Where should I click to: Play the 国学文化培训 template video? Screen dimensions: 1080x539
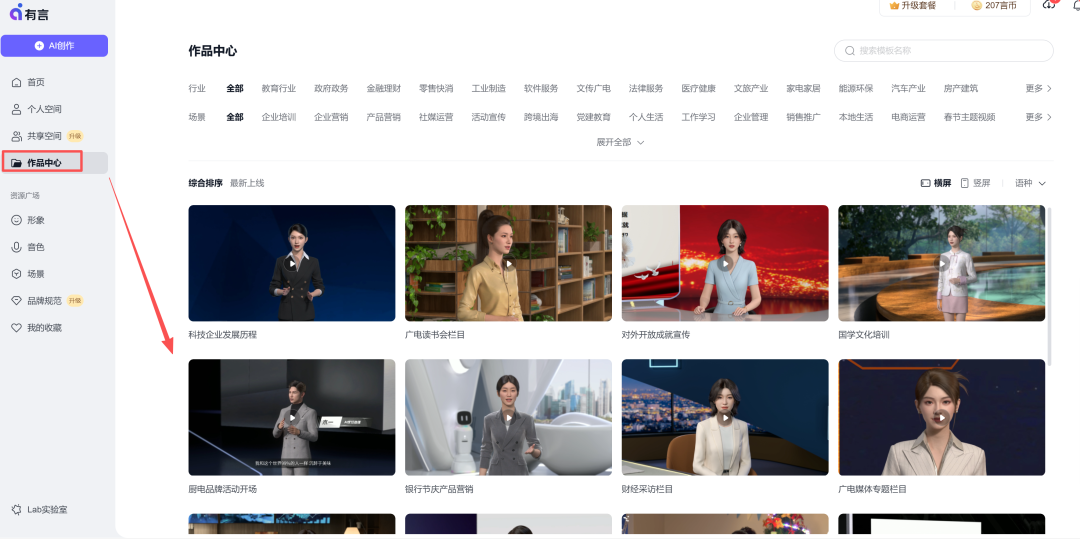click(x=942, y=263)
